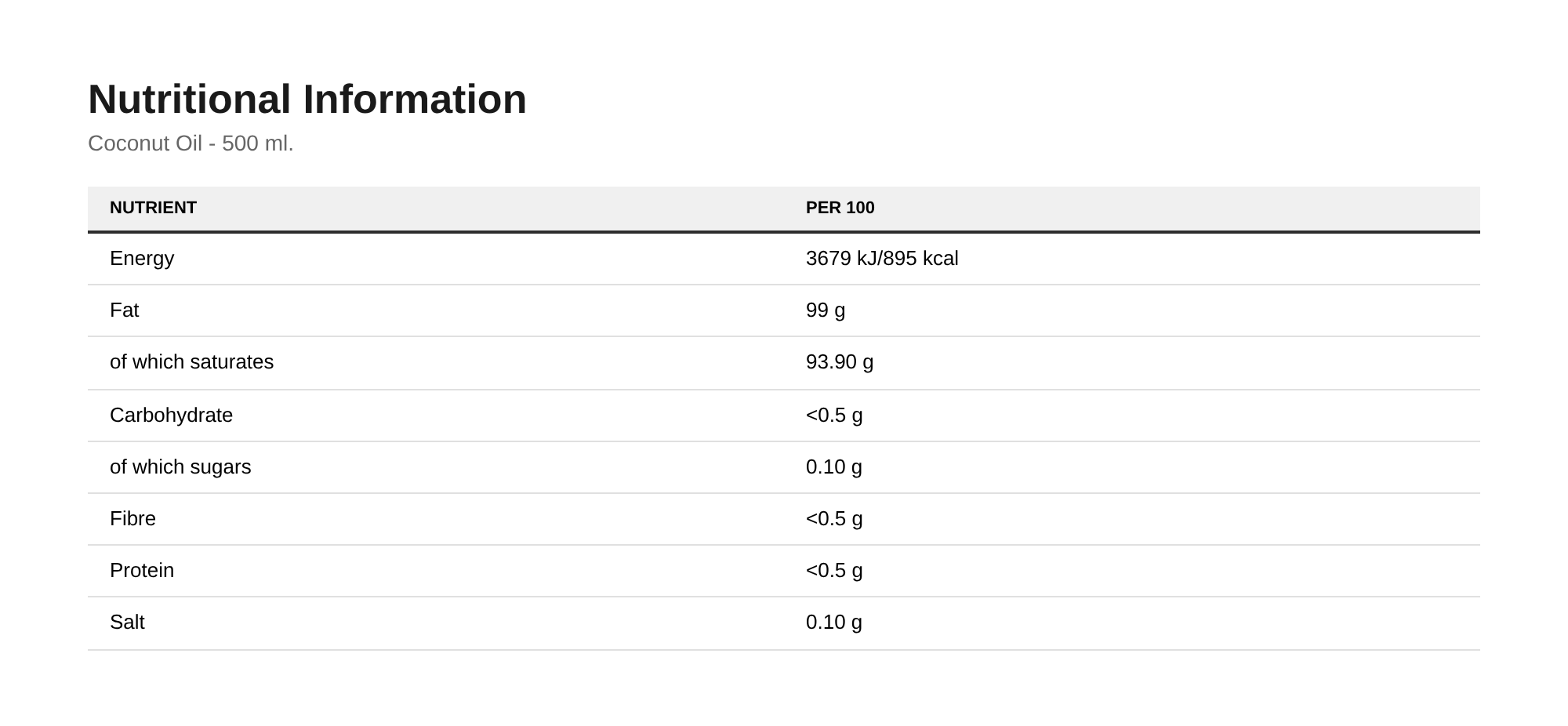This screenshot has height=726, width=1568.
Task: Select the Energy row label
Action: pyautogui.click(x=142, y=259)
